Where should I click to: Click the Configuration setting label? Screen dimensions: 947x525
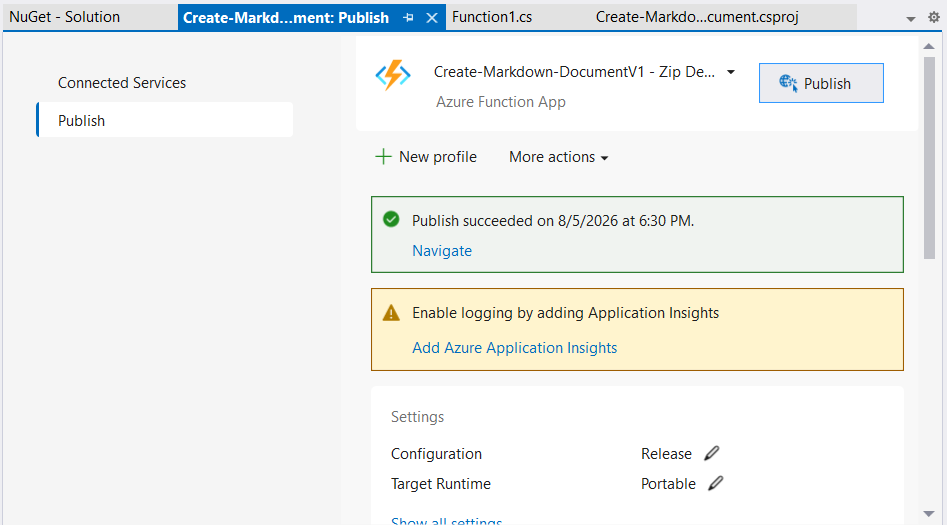pos(436,454)
